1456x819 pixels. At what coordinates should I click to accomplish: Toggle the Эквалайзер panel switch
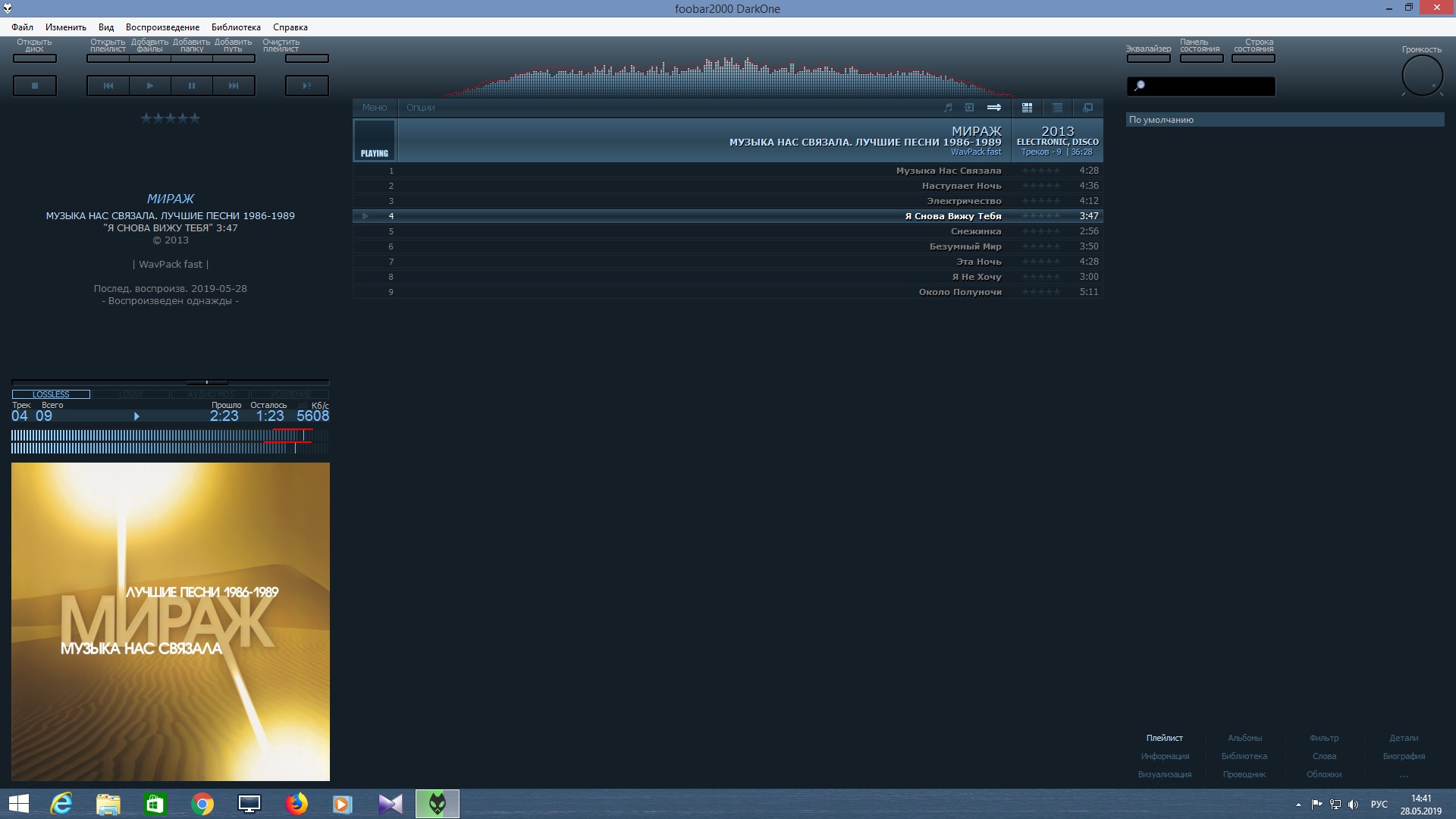[x=1148, y=58]
